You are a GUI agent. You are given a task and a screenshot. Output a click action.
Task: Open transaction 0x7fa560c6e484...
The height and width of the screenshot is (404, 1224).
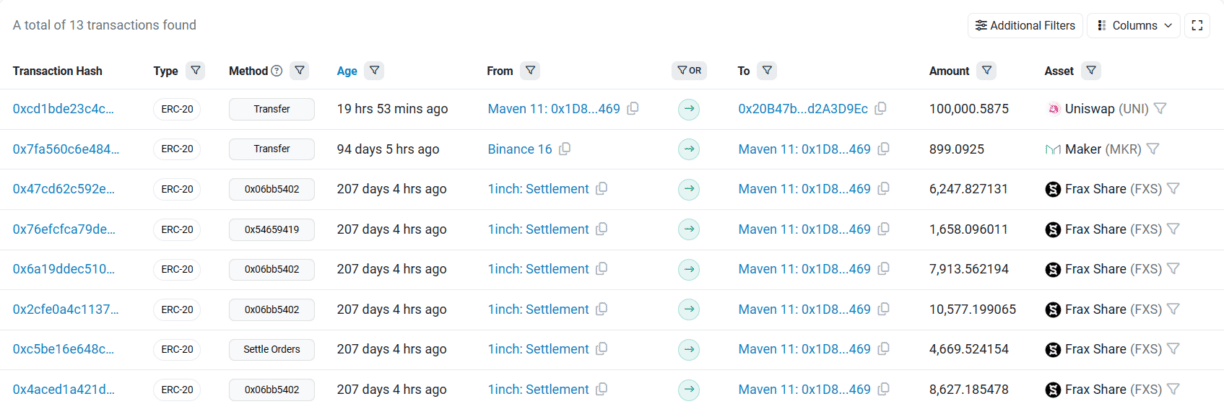65,149
